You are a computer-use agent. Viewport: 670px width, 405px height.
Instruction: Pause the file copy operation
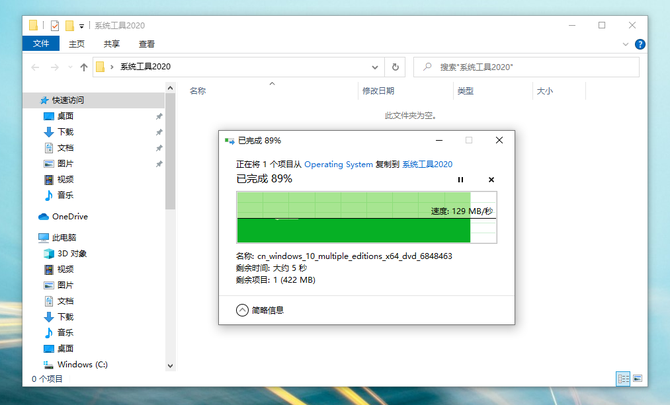click(461, 180)
